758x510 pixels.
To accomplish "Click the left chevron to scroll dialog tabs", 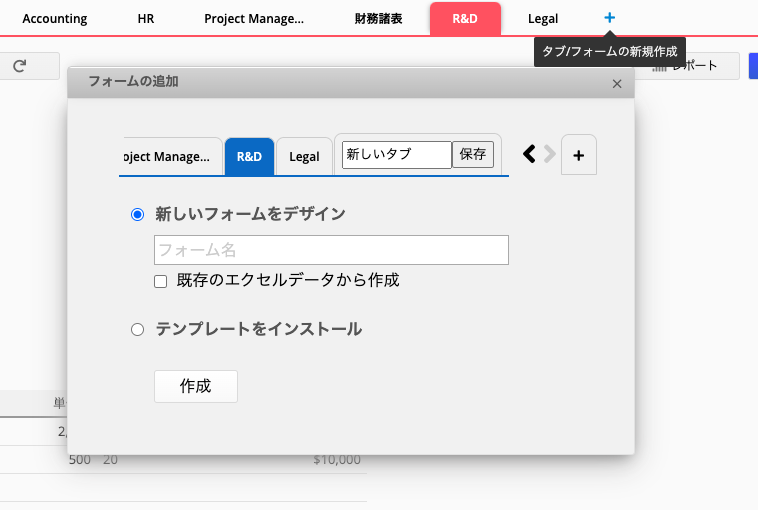I will [x=530, y=154].
